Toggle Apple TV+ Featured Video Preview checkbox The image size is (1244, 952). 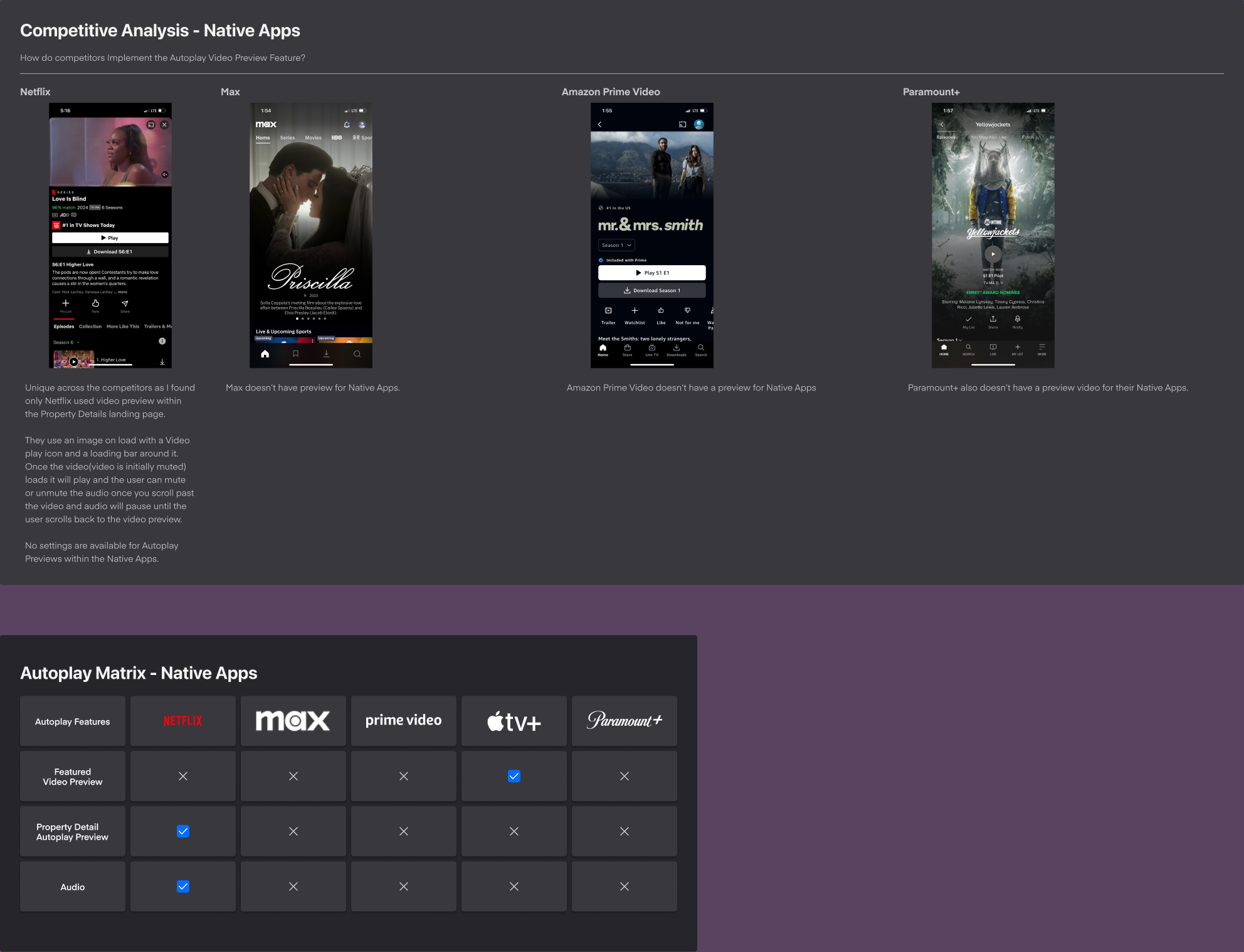(514, 776)
